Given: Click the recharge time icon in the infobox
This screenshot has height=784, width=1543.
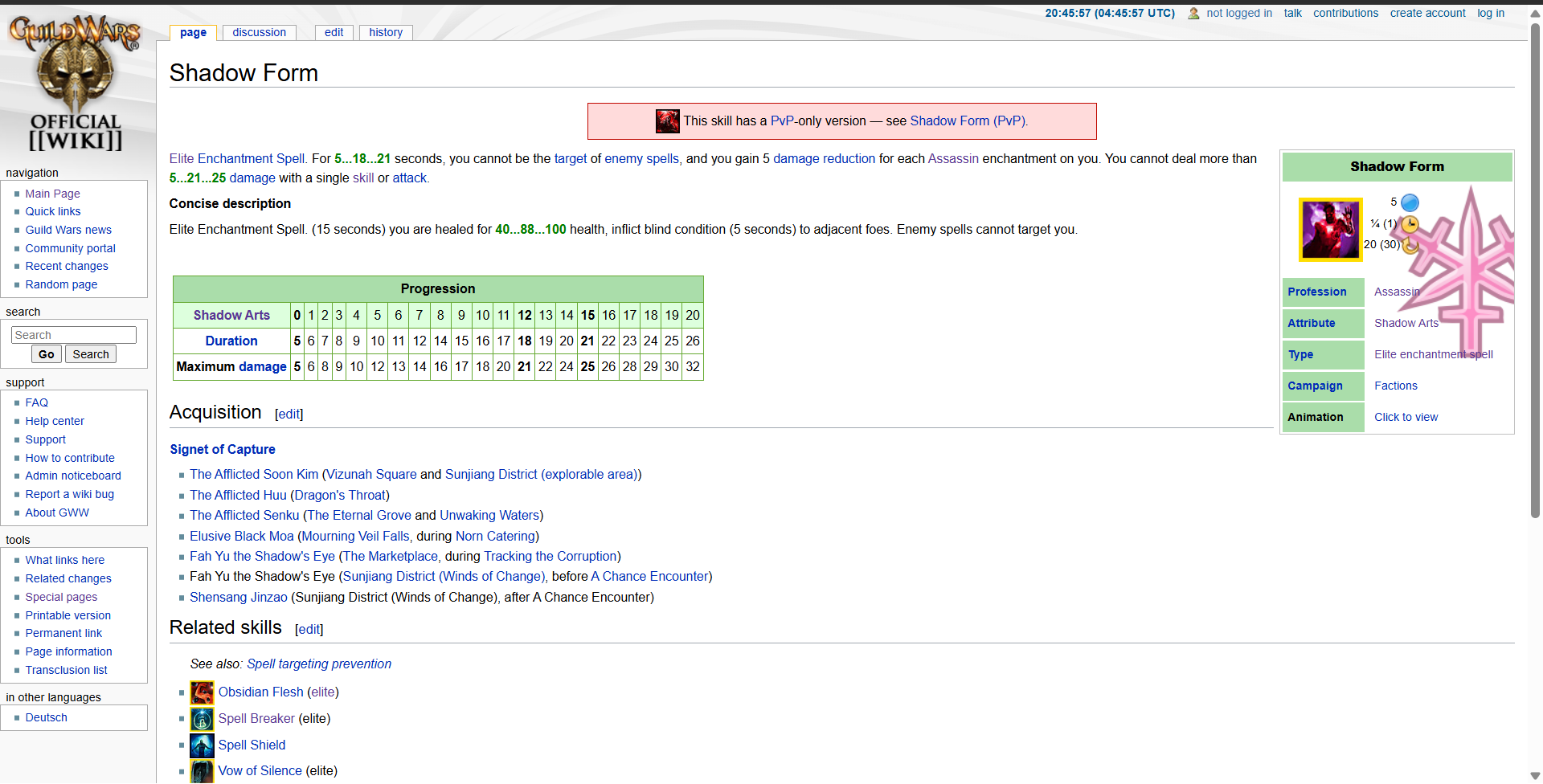Looking at the screenshot, I should coord(1410,245).
